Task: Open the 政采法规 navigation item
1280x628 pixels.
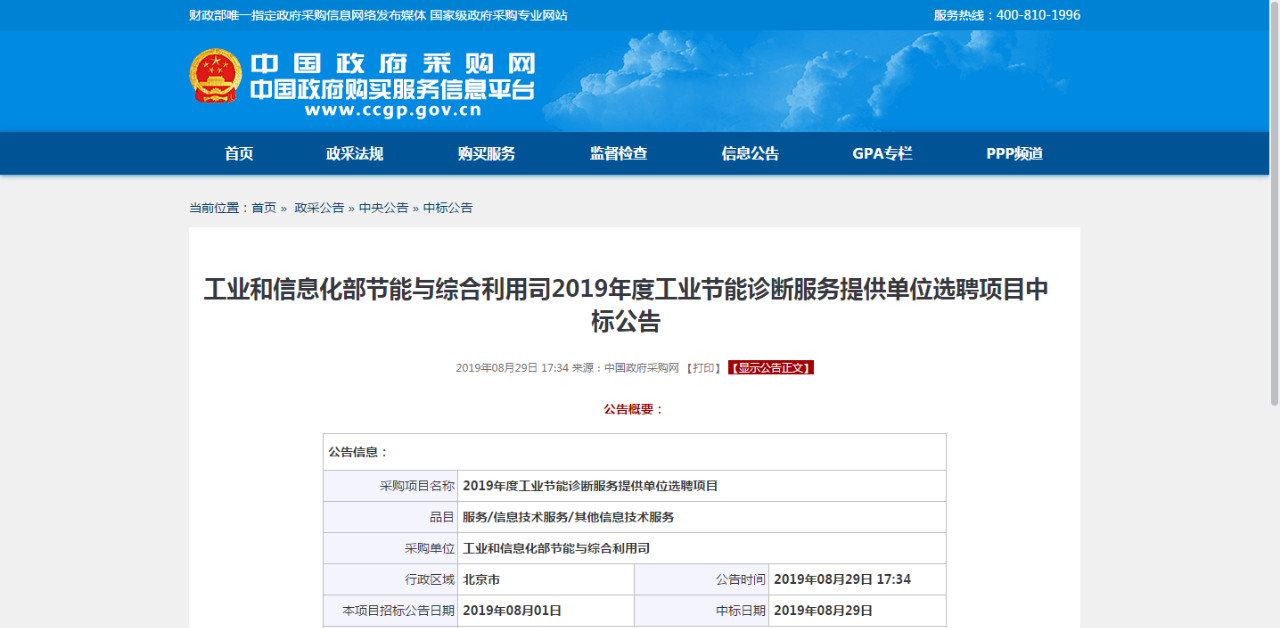Action: click(355, 154)
